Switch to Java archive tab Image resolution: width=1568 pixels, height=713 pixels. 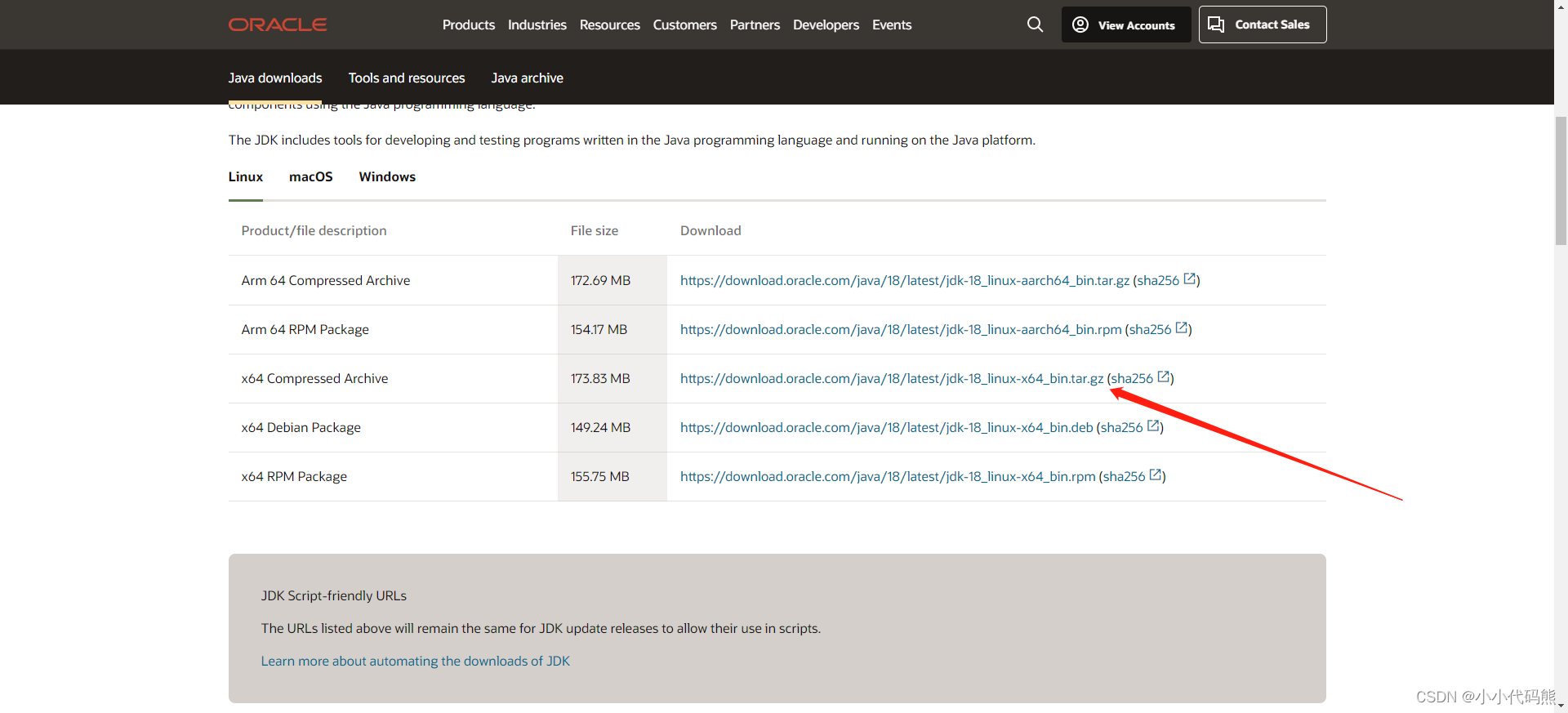coord(528,78)
